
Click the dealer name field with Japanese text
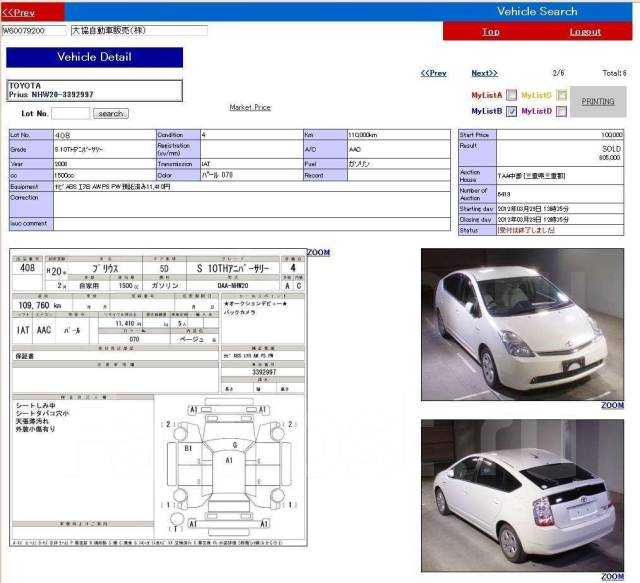[x=139, y=31]
